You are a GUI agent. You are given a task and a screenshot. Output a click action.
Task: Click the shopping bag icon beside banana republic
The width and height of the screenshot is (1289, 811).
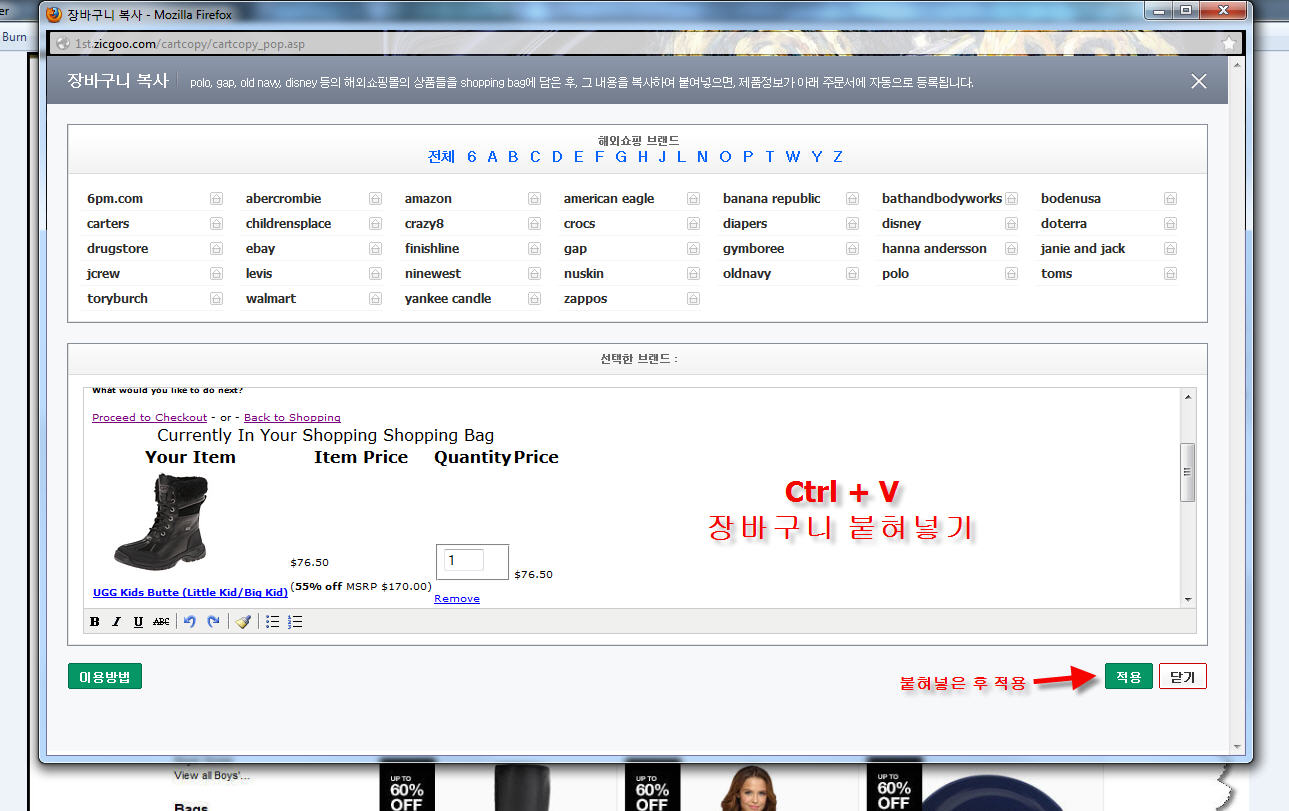(852, 199)
